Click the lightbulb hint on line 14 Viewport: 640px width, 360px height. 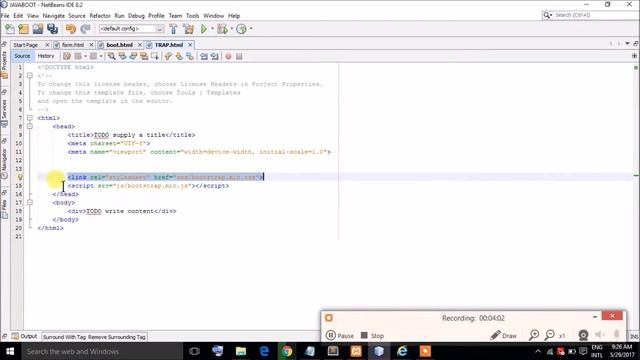[x=19, y=177]
